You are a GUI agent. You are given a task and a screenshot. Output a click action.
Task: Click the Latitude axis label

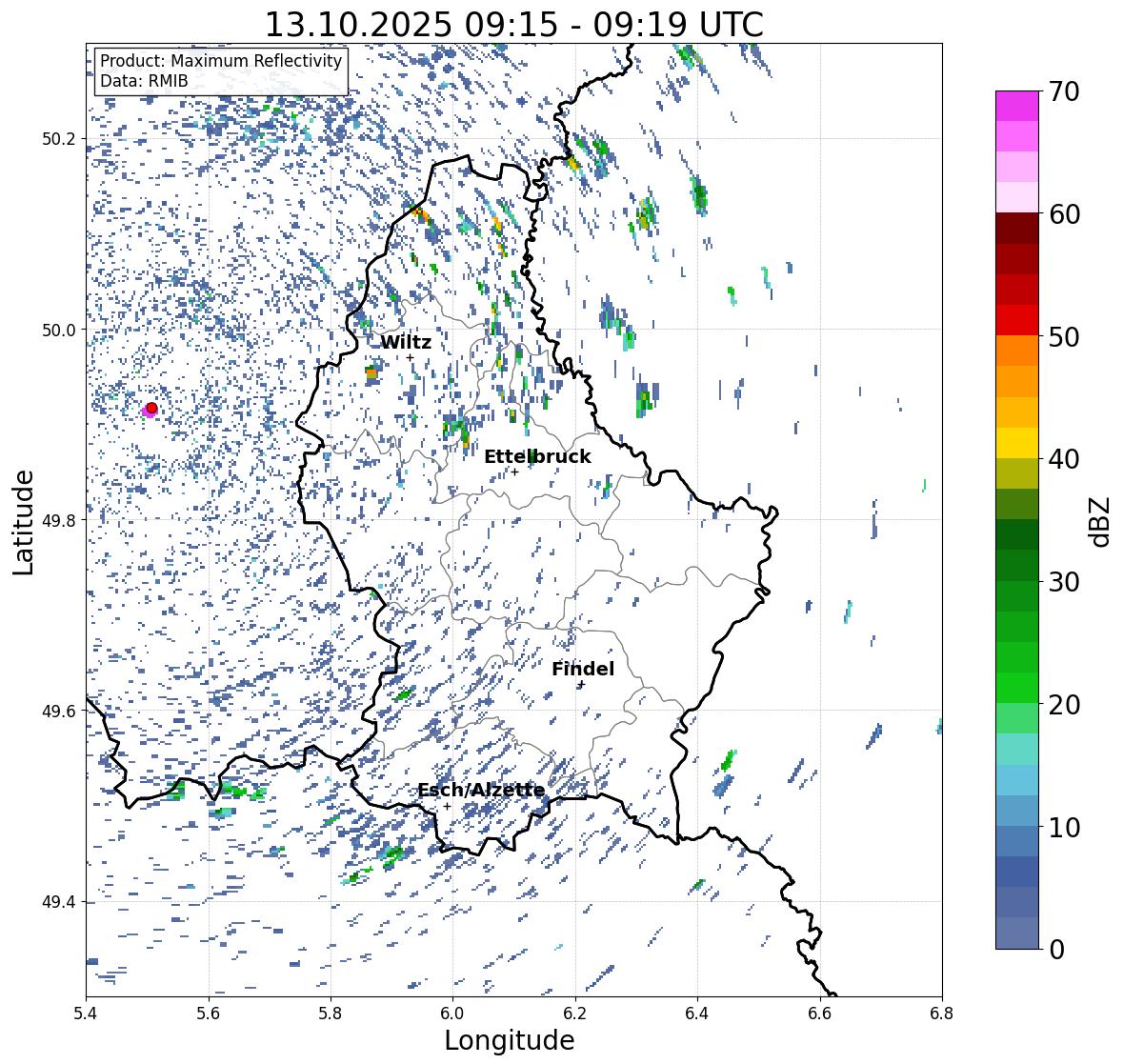pos(23,522)
